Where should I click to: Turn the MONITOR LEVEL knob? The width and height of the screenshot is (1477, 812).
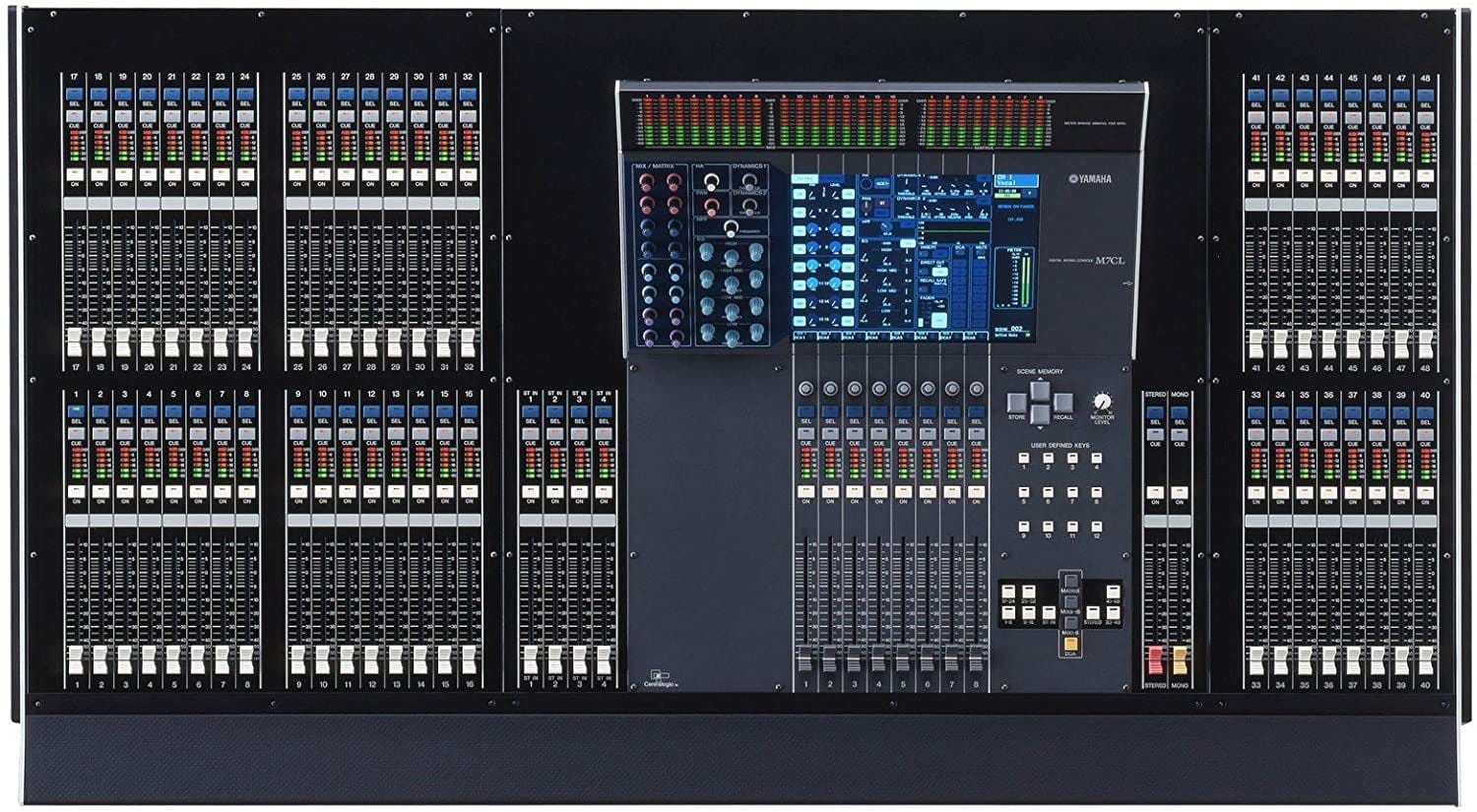[x=1102, y=402]
